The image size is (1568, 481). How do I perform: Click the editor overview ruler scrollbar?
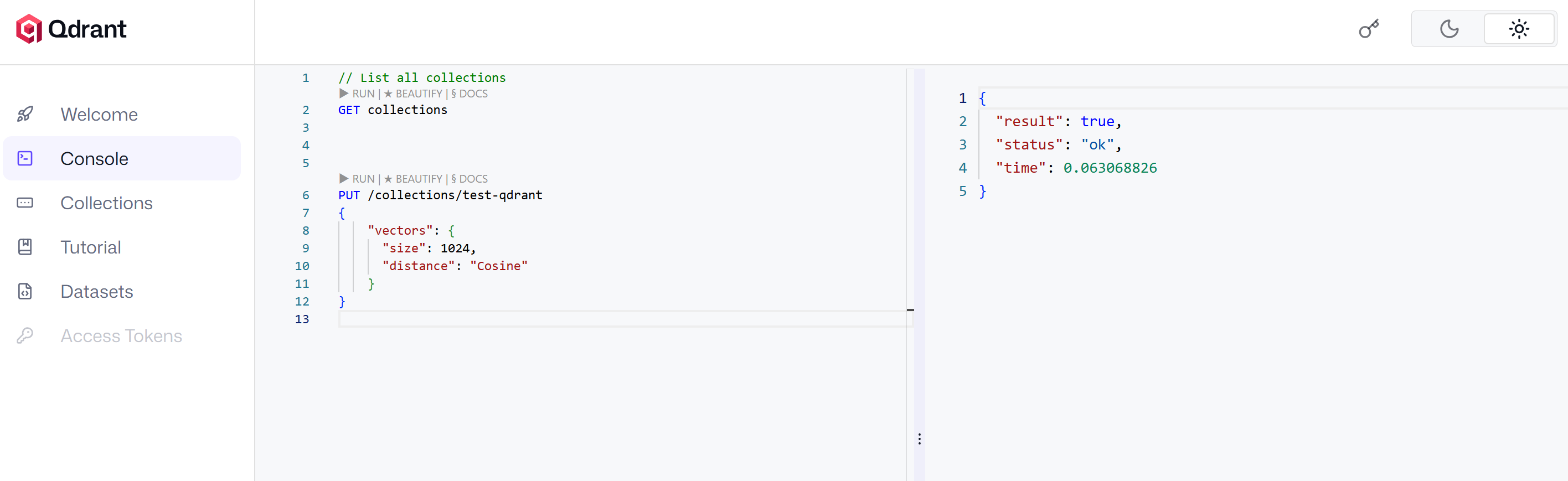[x=910, y=274]
